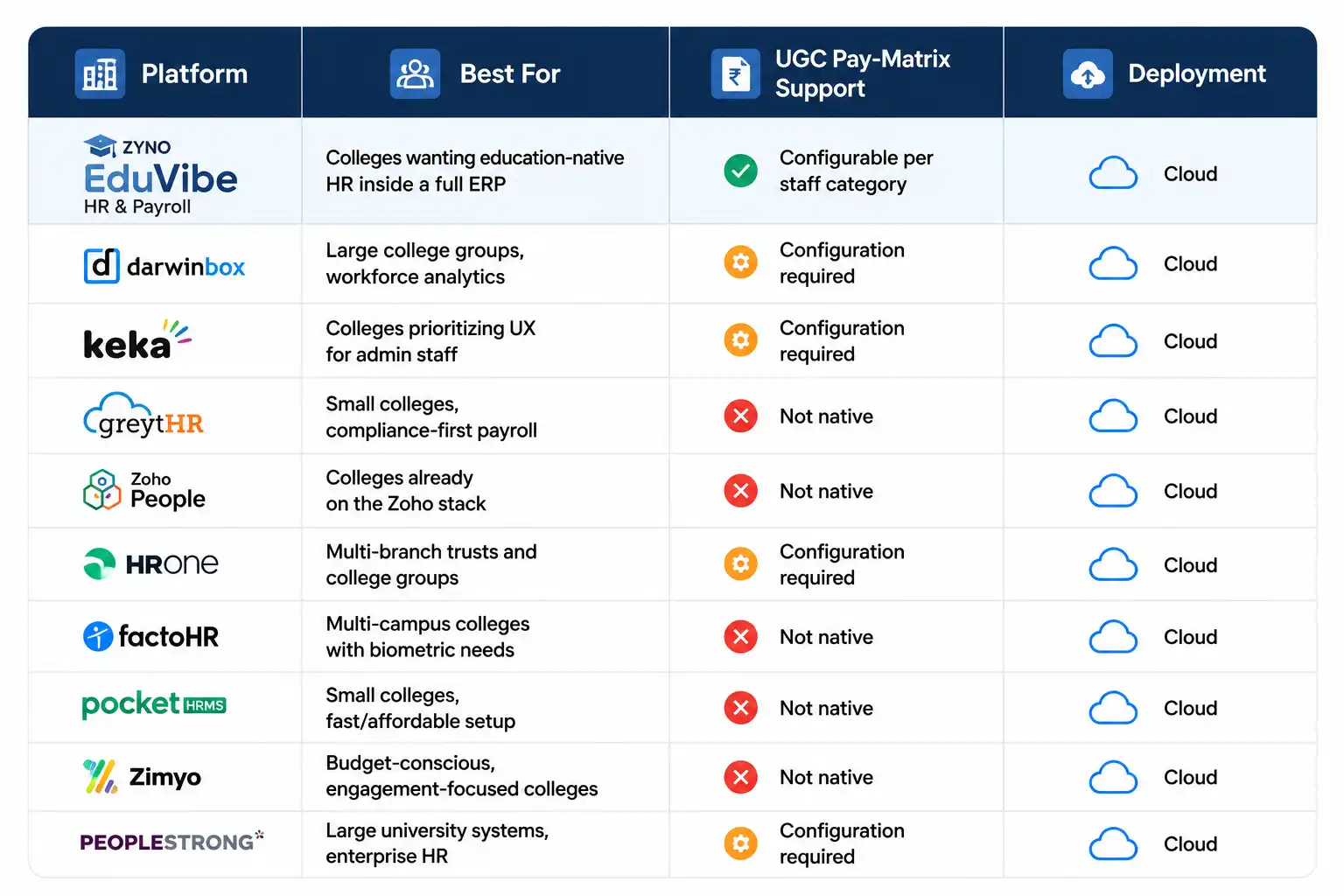This screenshot has height=896, width=1344.
Task: Click 'Colleges wanting education-native HR inside a full ERP'
Action: [x=475, y=171]
